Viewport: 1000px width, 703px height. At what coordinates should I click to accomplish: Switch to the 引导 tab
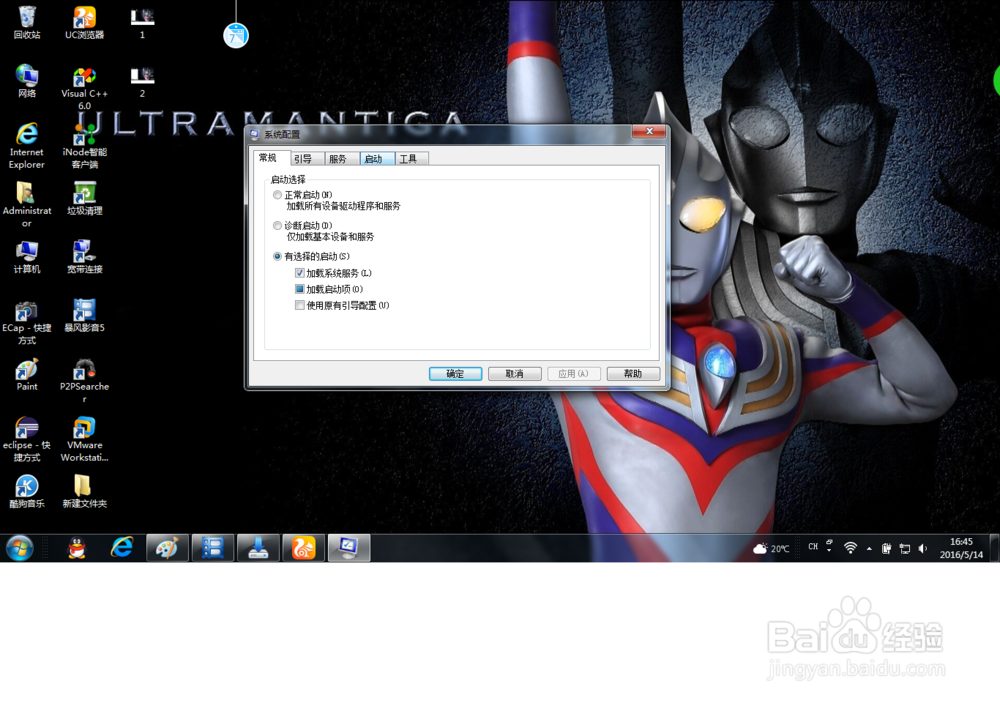(x=307, y=159)
